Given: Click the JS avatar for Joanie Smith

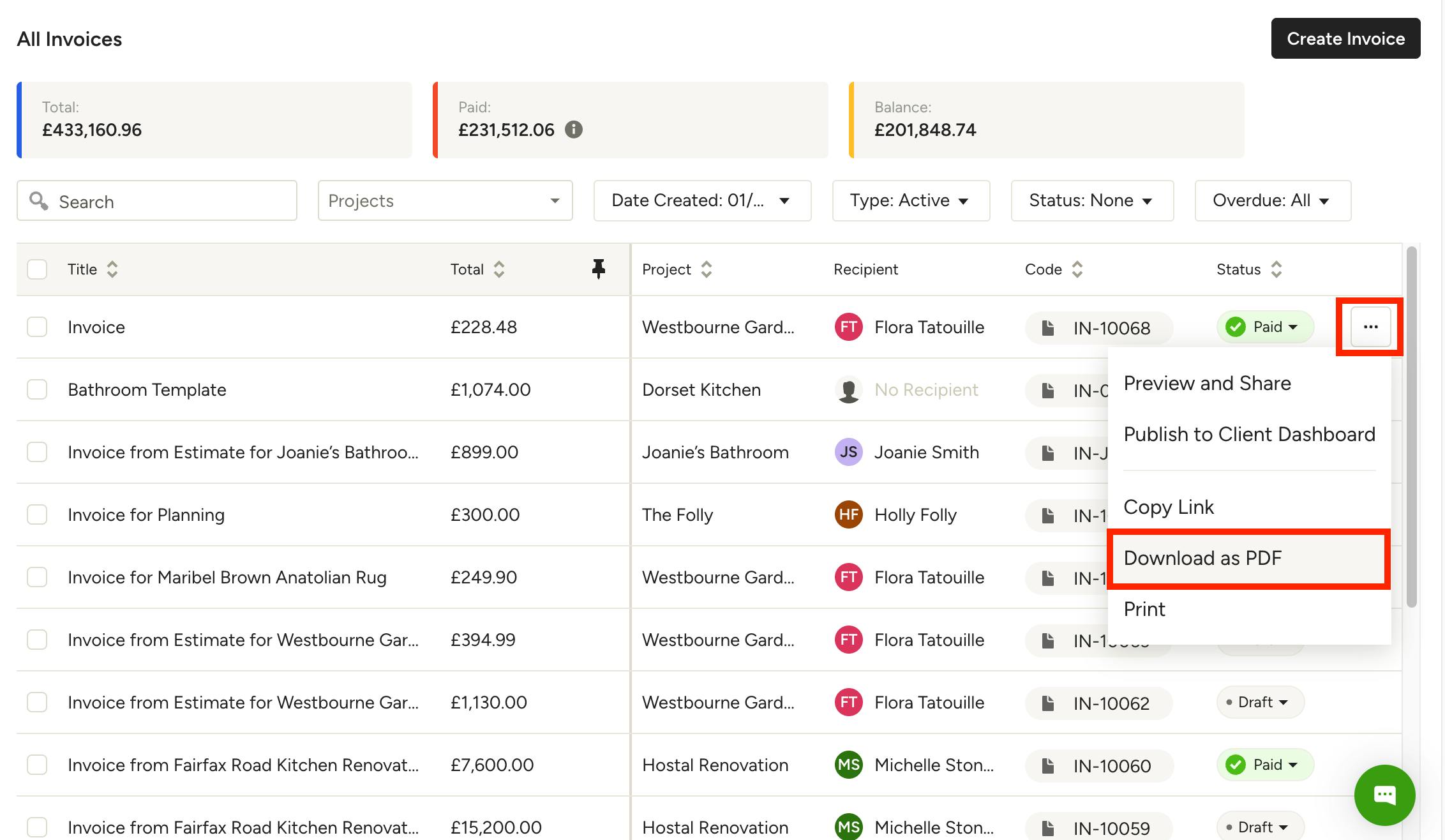Looking at the screenshot, I should click(848, 452).
